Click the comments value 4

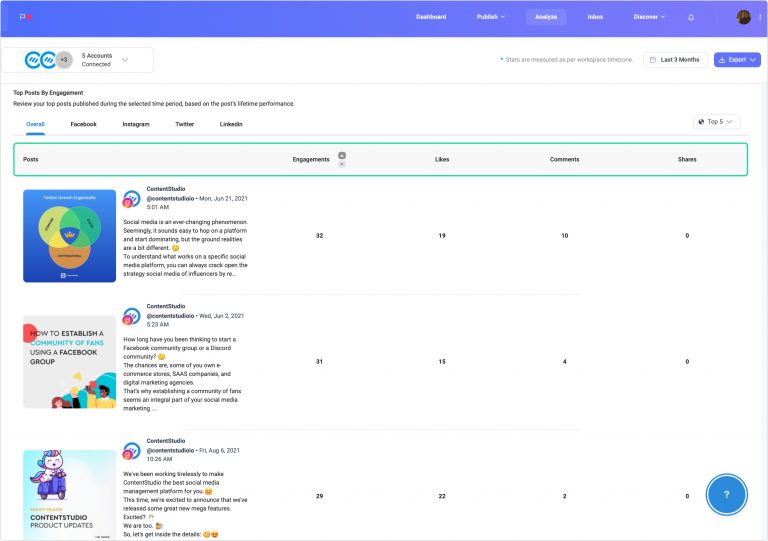click(x=565, y=362)
